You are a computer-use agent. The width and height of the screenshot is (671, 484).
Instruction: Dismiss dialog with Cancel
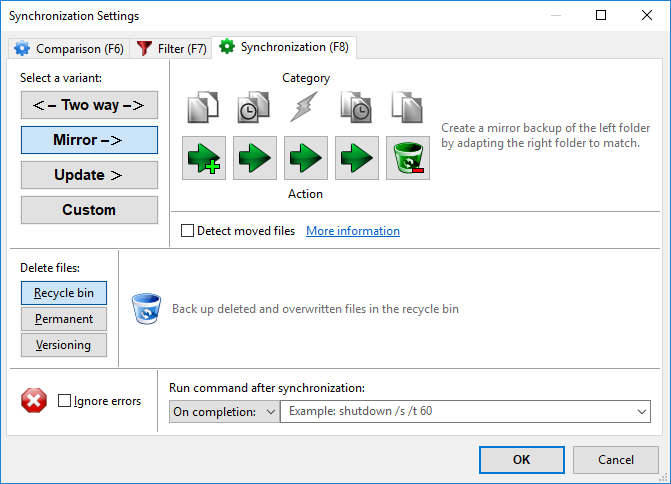tap(615, 460)
